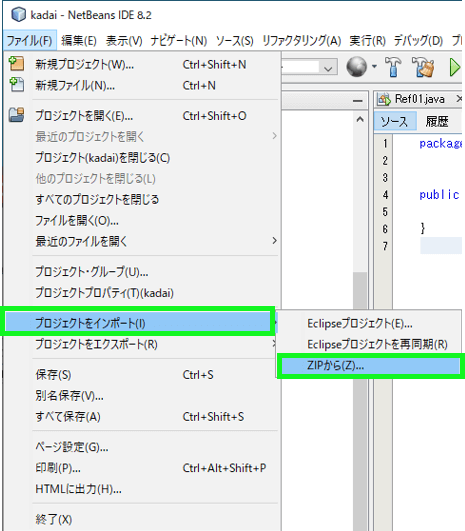Choose Eclipseプロジェクト(E)... submenu item
The image size is (465, 531).
(369, 323)
